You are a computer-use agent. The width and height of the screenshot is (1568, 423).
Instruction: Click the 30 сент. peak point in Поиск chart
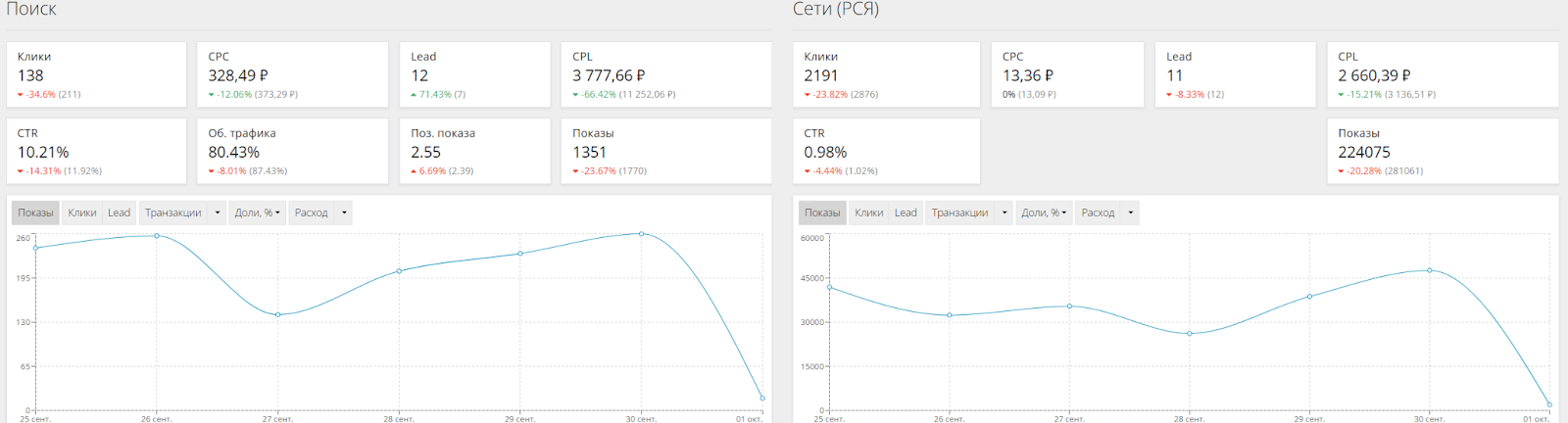[641, 234]
